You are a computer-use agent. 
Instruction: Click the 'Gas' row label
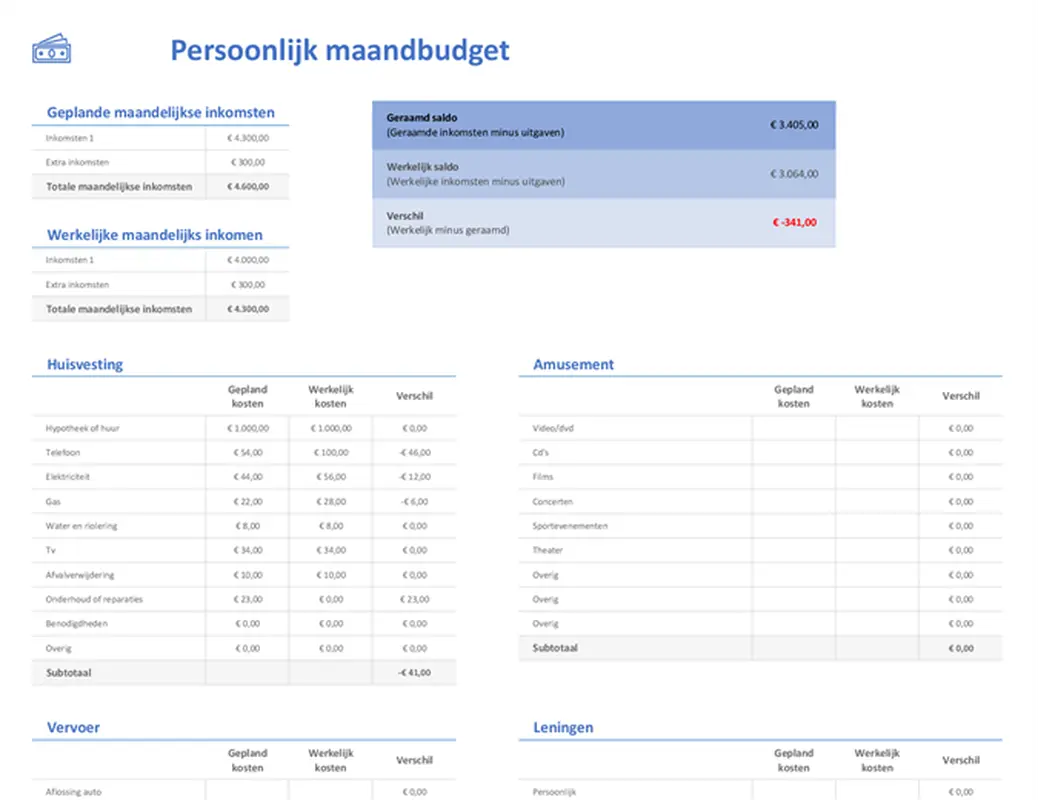point(53,502)
